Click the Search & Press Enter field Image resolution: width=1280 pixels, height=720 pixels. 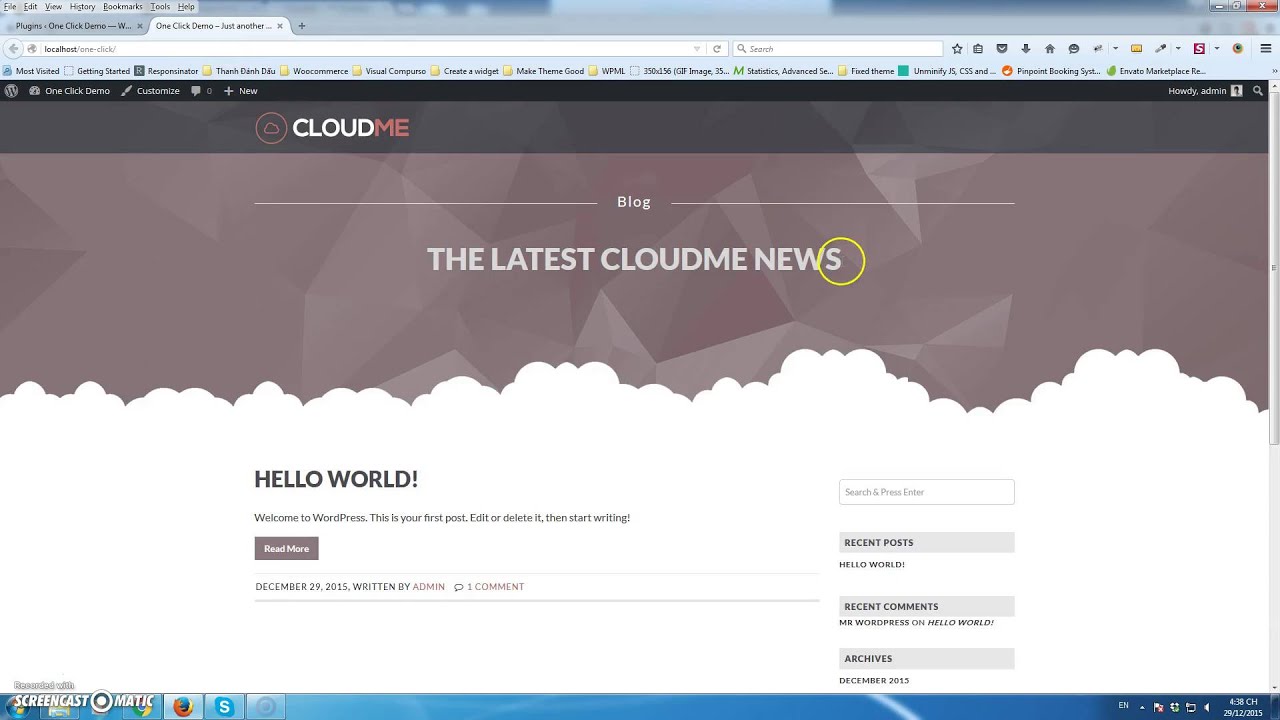click(926, 492)
